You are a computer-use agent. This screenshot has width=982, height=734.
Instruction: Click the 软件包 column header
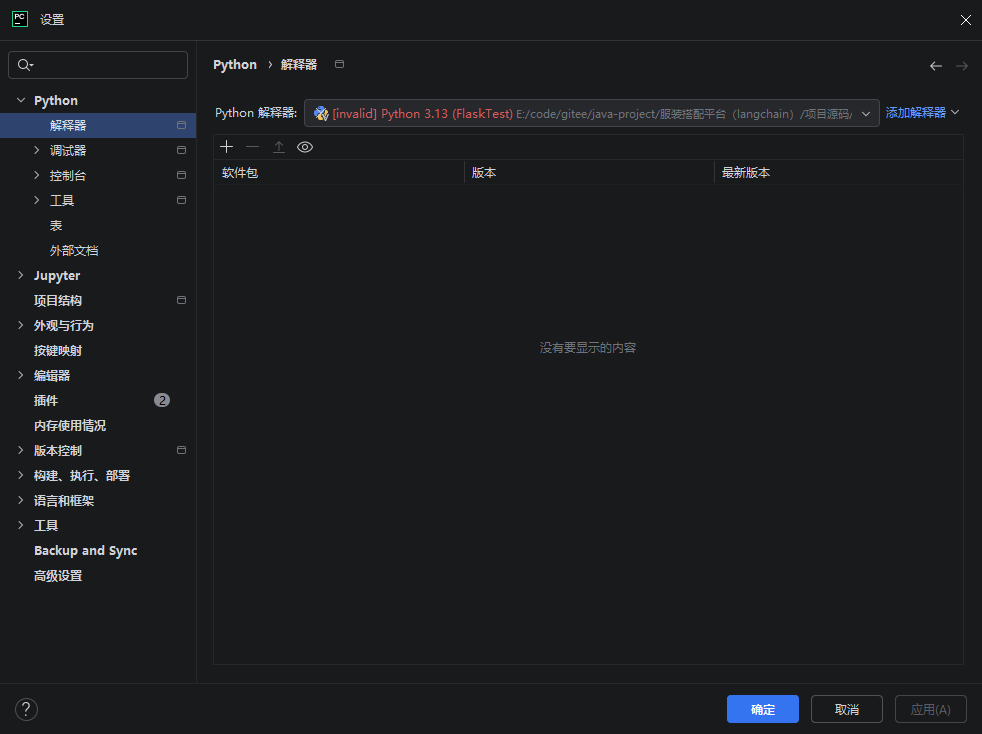click(x=339, y=172)
